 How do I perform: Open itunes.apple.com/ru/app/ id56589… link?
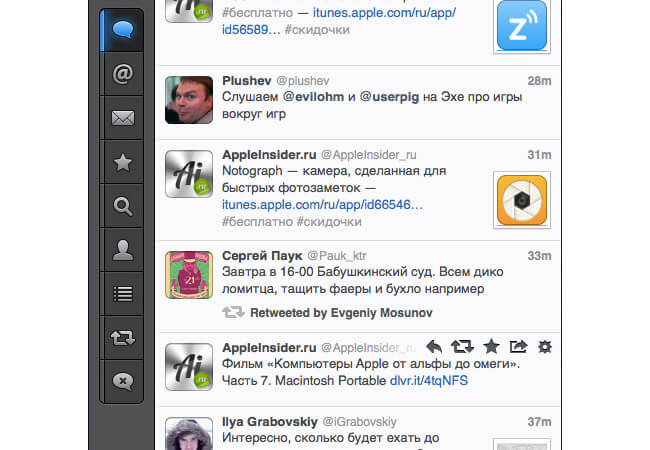coord(339,21)
